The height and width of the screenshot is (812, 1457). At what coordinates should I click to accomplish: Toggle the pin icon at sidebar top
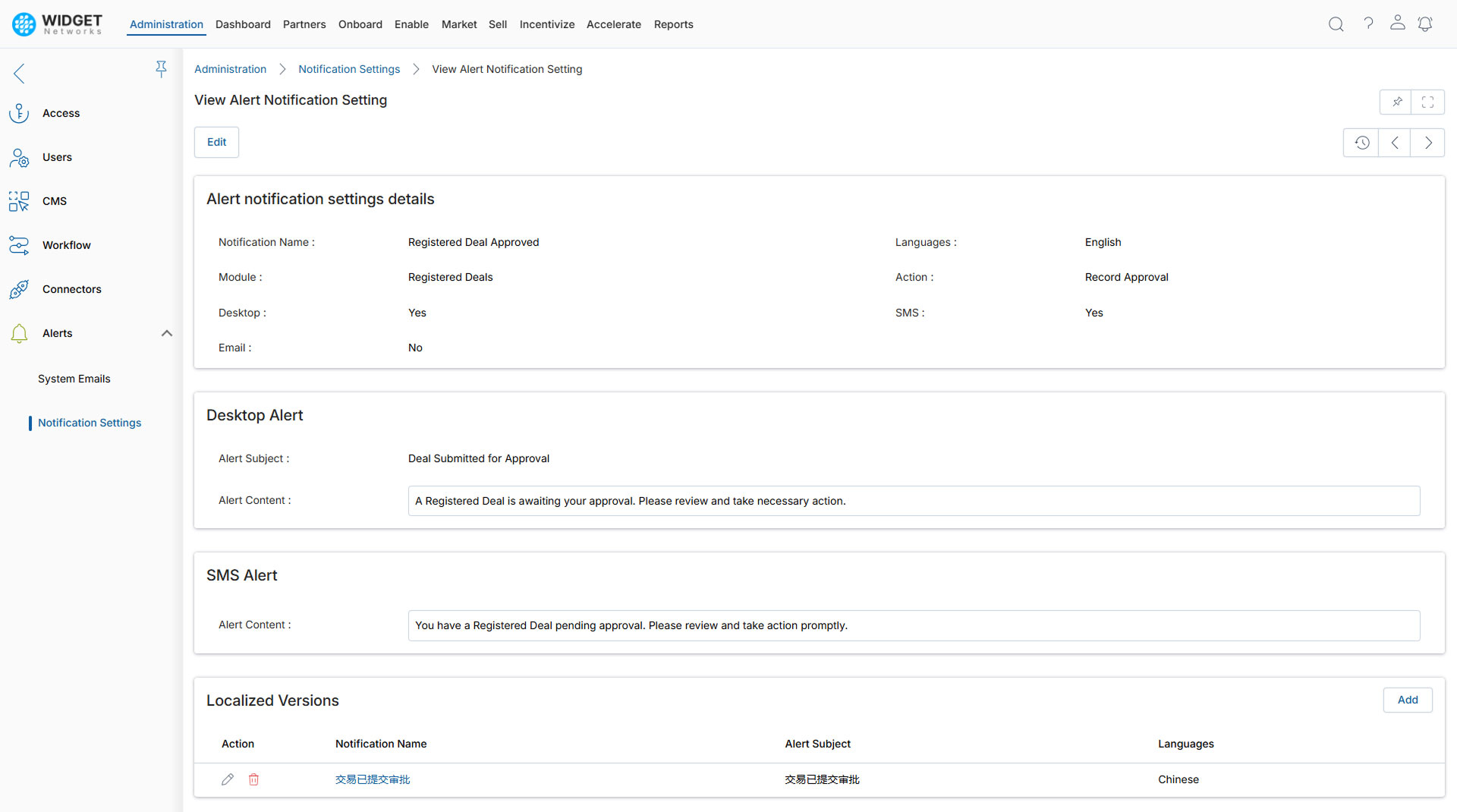tap(161, 68)
